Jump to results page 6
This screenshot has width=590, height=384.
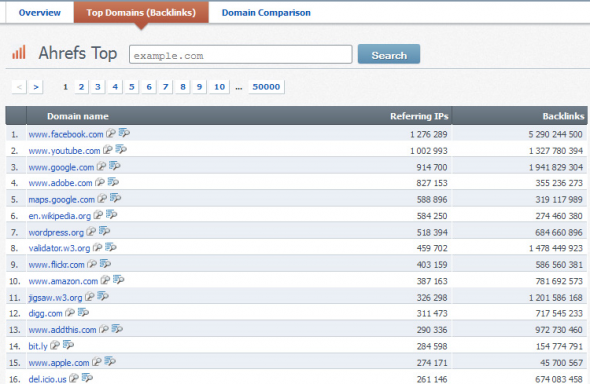(x=149, y=87)
